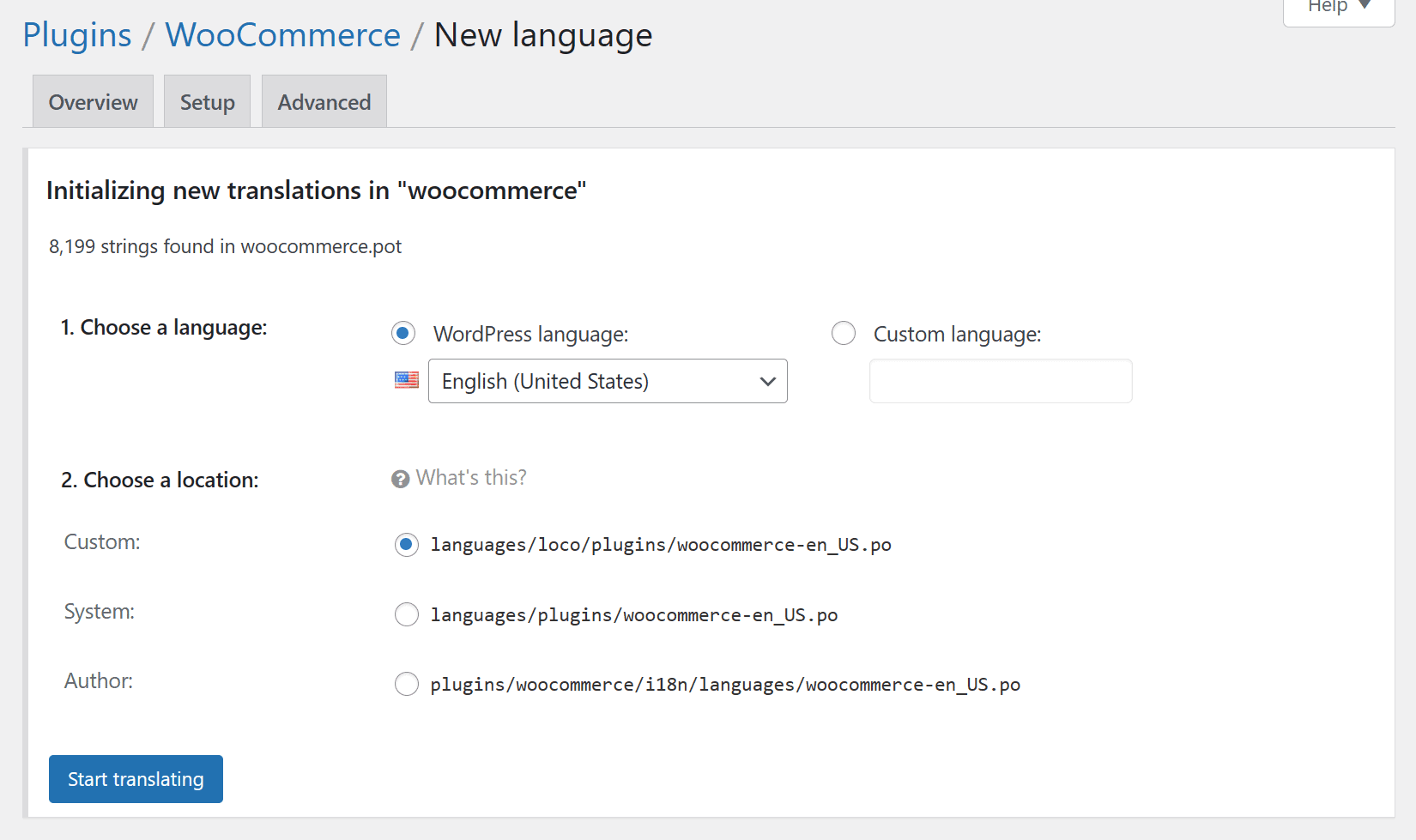Click the question mark help icon before What's this

click(x=400, y=479)
